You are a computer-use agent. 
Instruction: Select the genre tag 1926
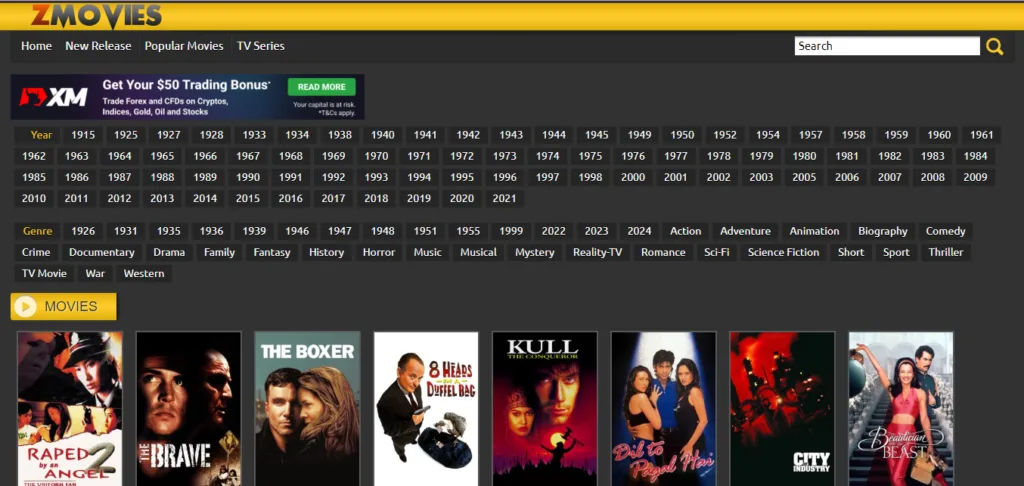point(83,231)
